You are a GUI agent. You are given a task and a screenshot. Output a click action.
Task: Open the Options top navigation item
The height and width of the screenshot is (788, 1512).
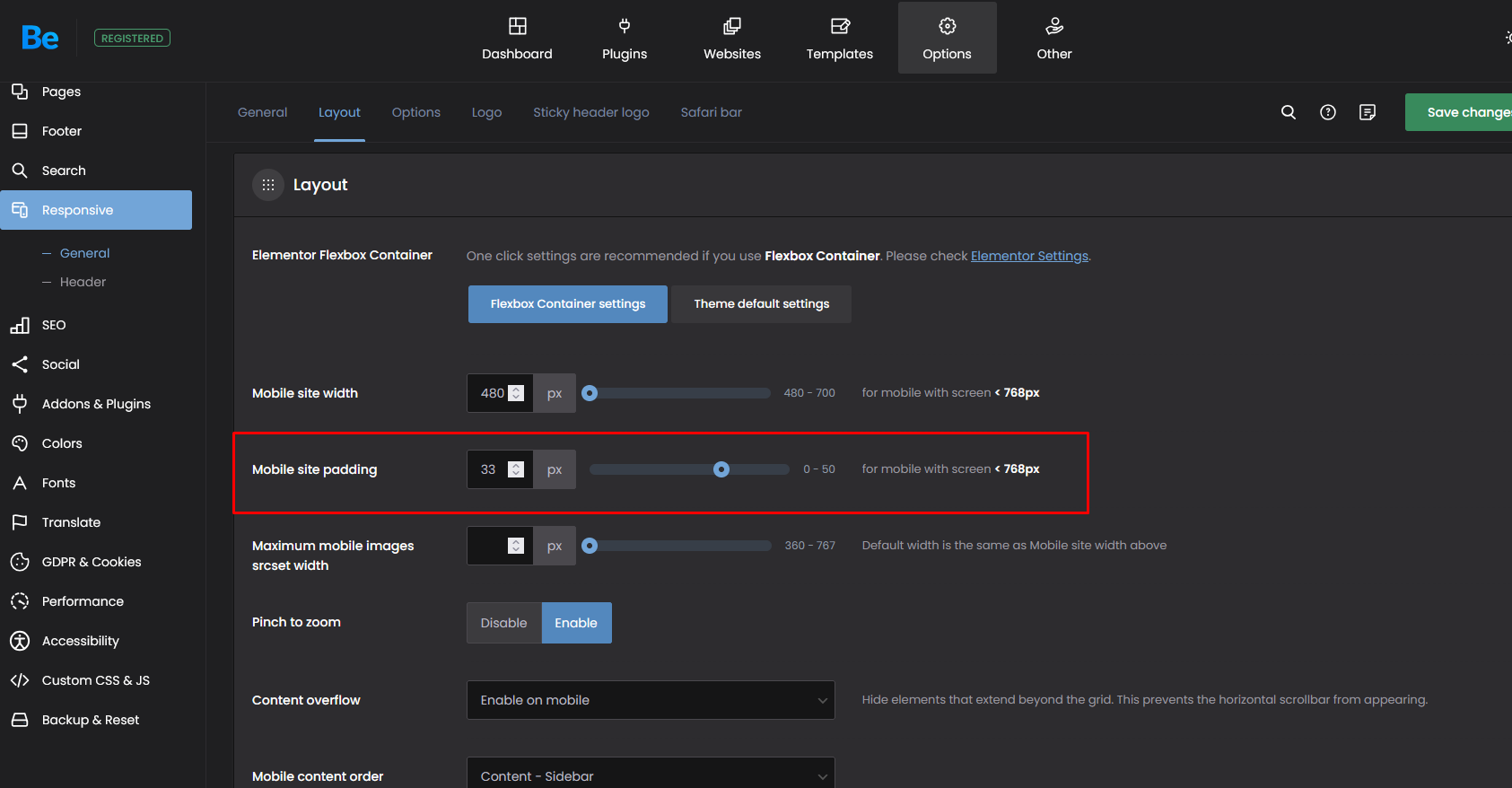coord(948,38)
